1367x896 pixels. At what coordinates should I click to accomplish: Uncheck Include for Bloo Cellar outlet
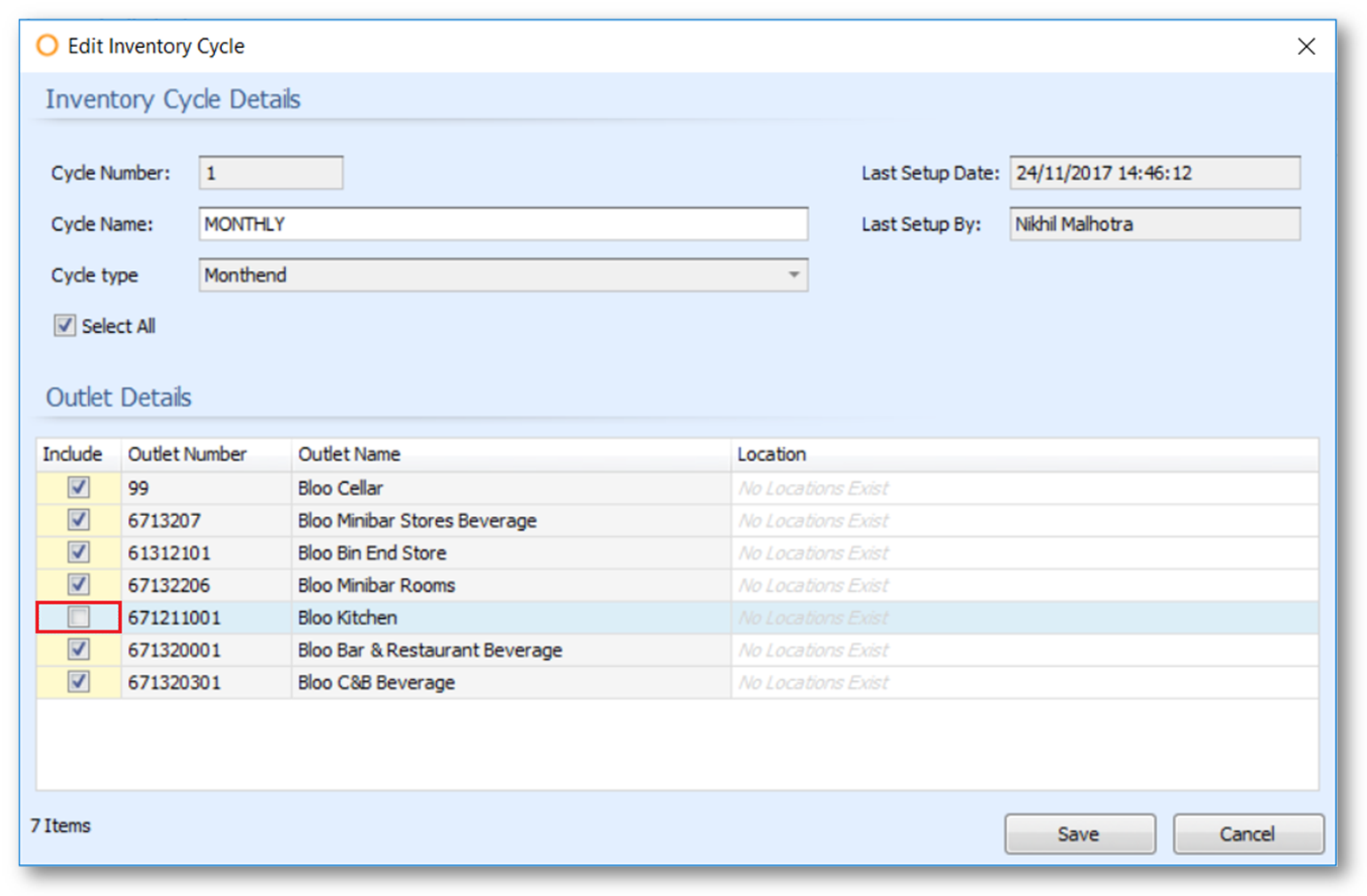click(79, 488)
